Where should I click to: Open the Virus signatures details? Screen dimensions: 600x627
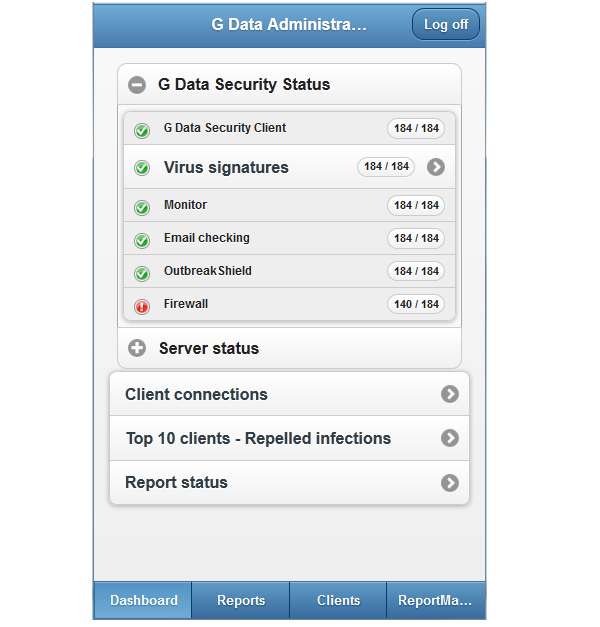coord(226,168)
